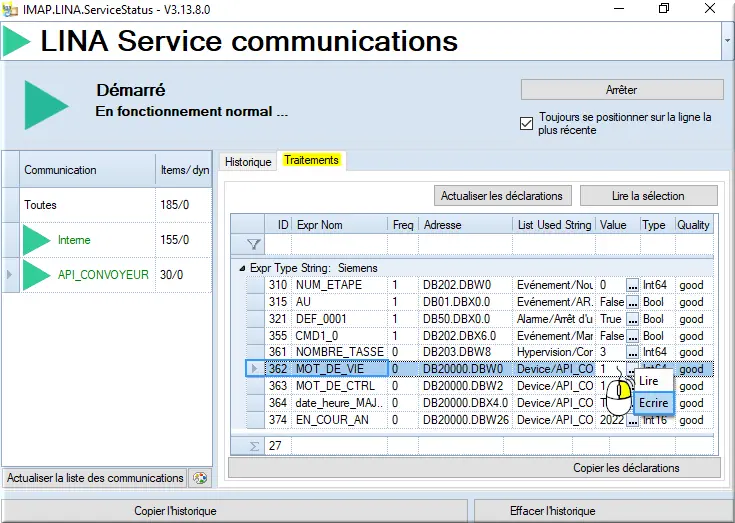Open the ellipsis button for CMD1_0 value
Image resolution: width=735 pixels, height=523 pixels.
(632, 336)
